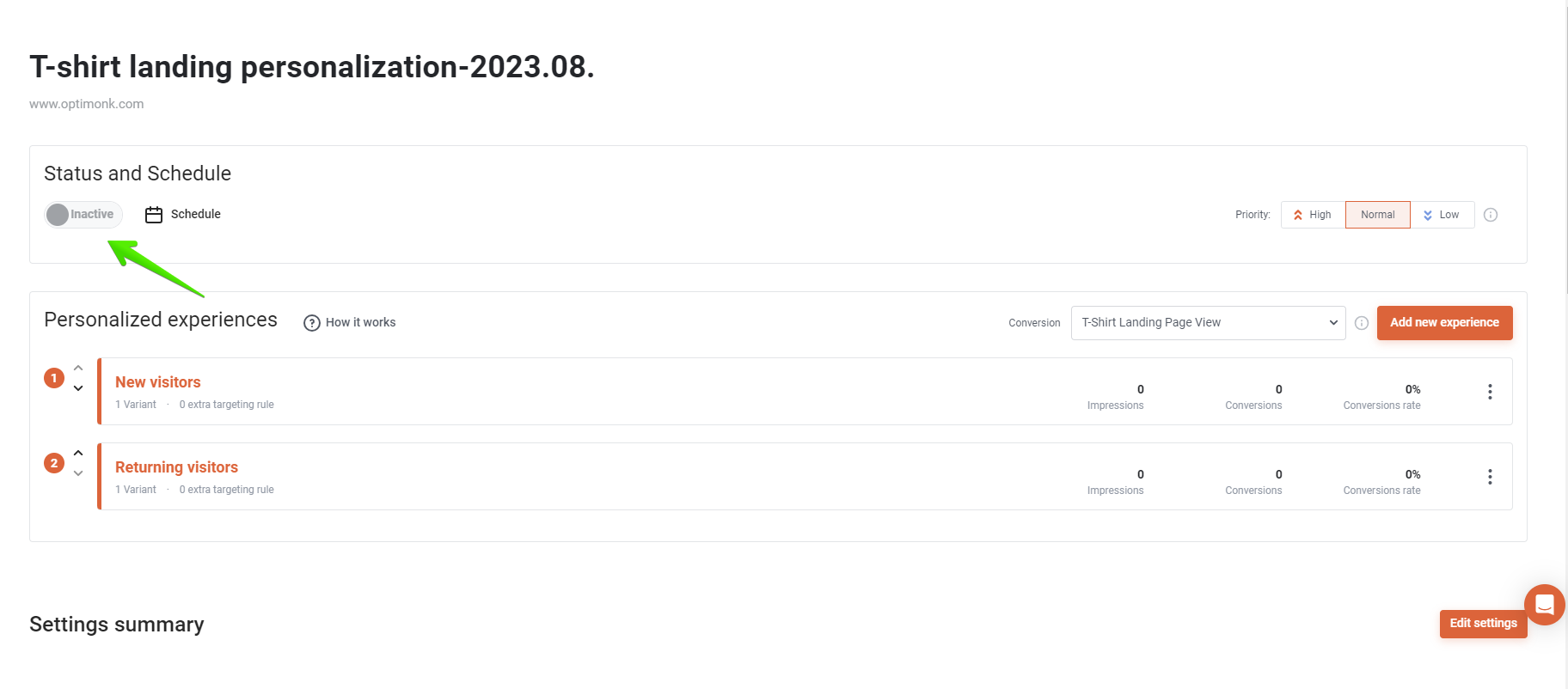Open the Schedule calendar icon

click(x=154, y=215)
